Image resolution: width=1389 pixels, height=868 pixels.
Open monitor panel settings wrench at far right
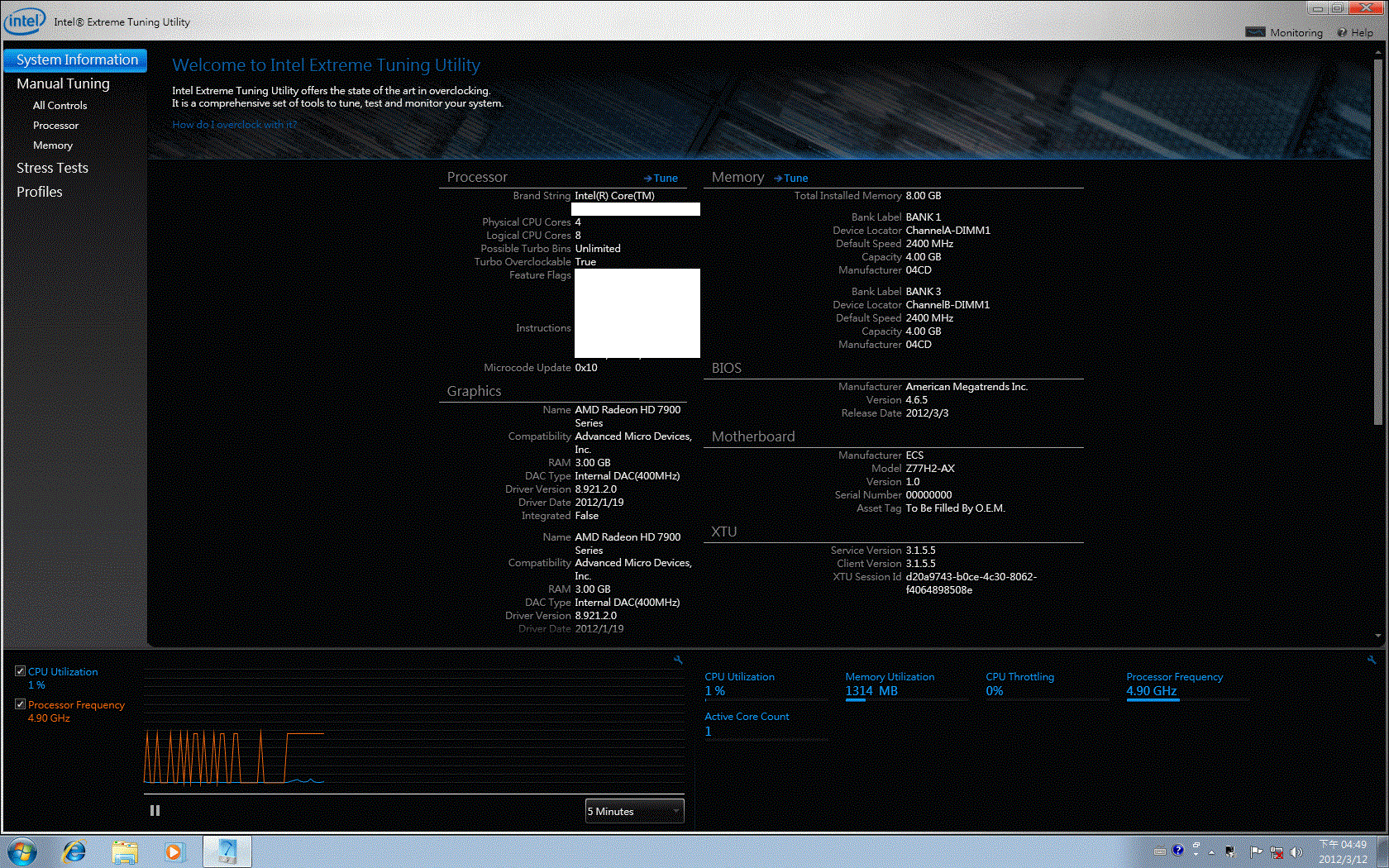(1371, 660)
